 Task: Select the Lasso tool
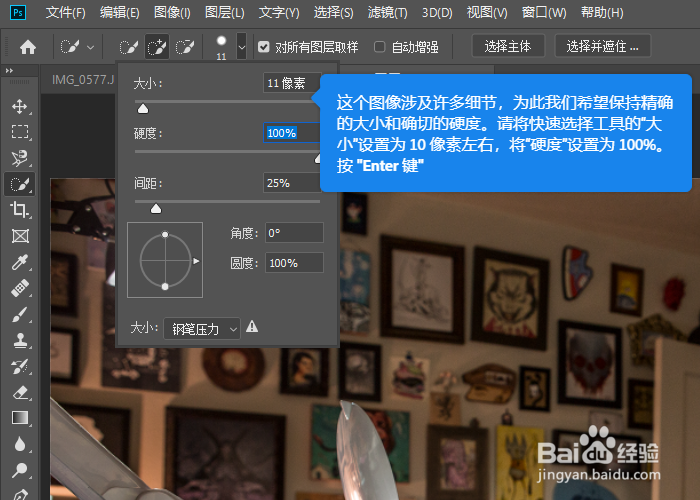tap(20, 158)
